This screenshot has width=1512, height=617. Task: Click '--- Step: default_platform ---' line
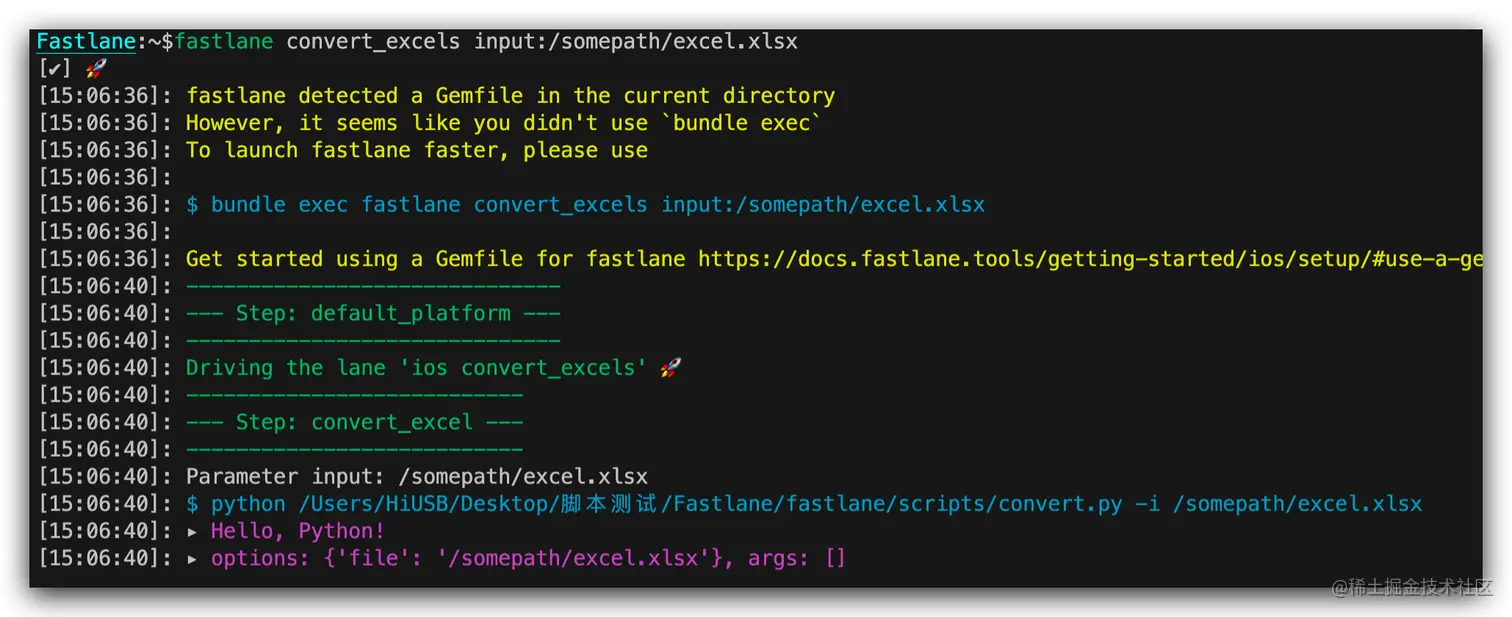[373, 313]
